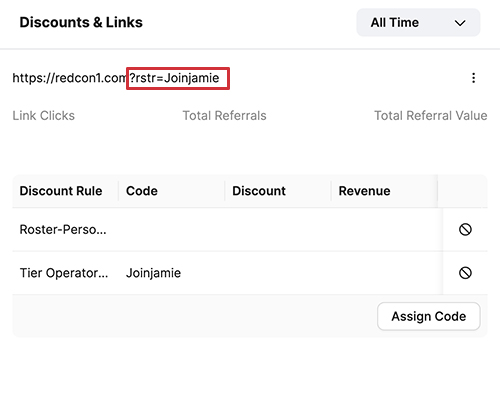500x400 pixels.
Task: Select the ?rstr=Joinjamie highlighted parameter
Action: [178, 78]
